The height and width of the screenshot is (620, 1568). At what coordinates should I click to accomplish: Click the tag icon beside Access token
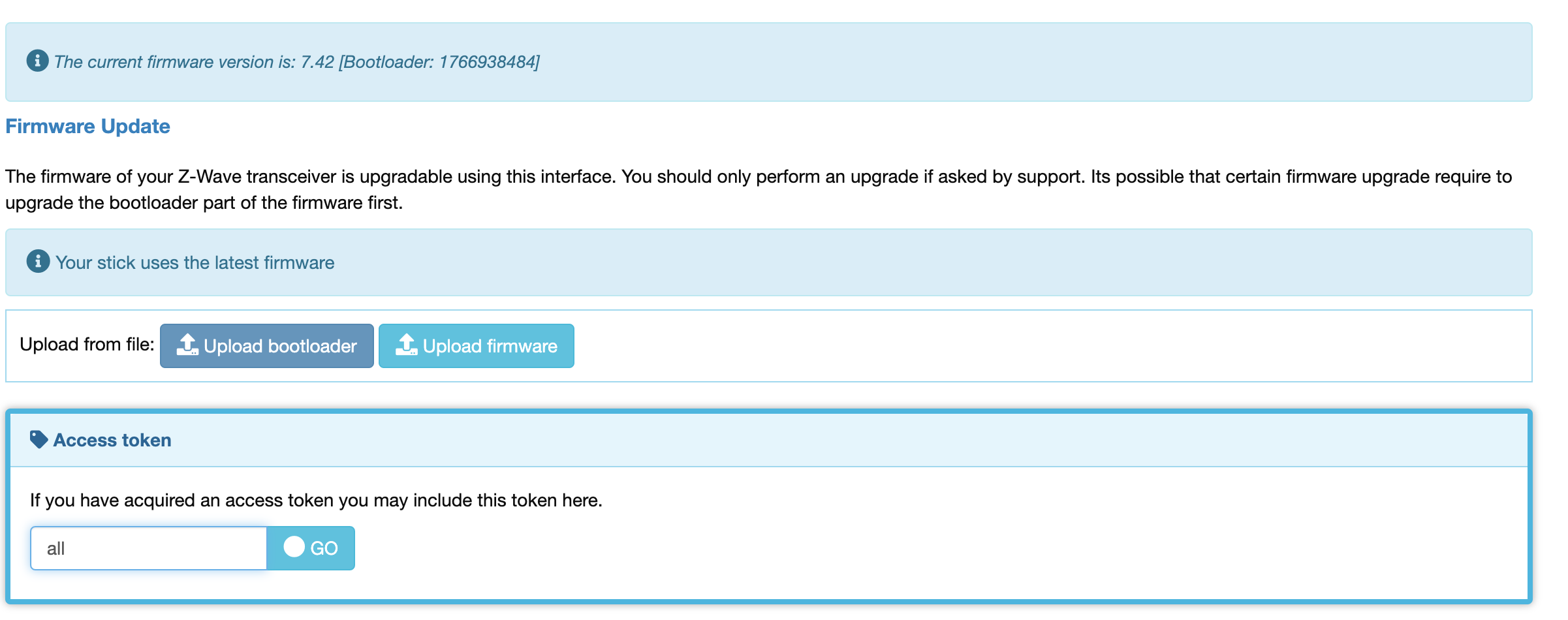39,439
